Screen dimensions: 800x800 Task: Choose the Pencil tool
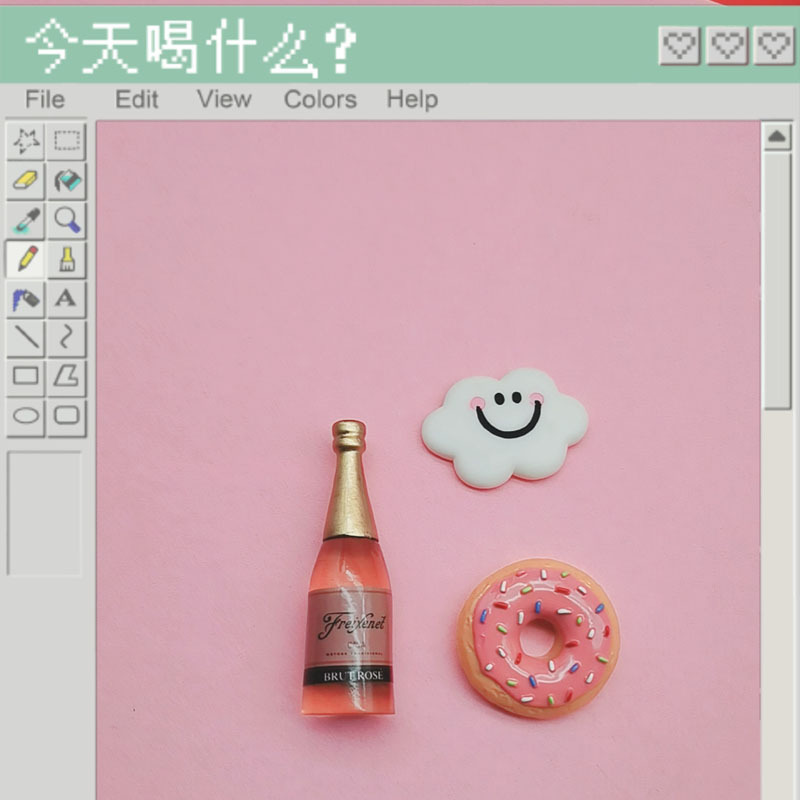point(26,260)
